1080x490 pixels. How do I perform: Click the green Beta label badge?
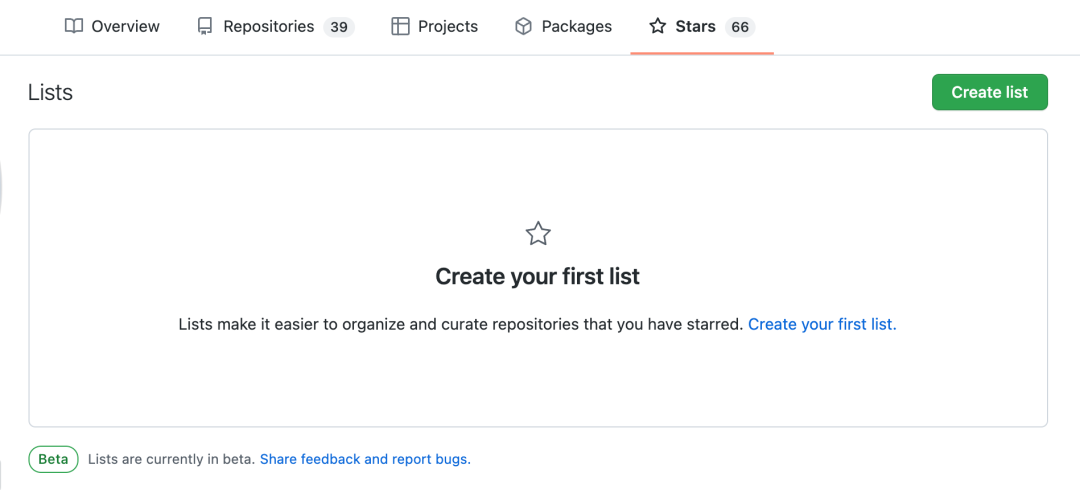53,460
